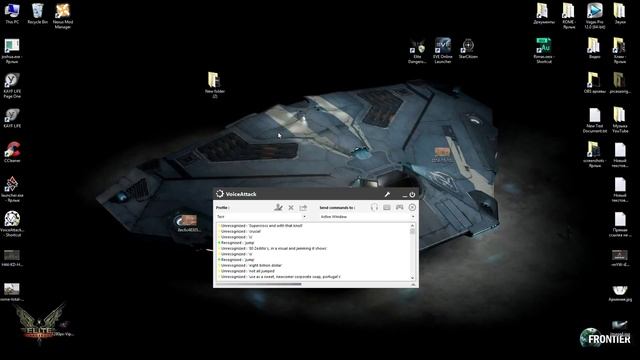Click the export profile icon in VoiceAttack
Viewport: 640px width, 360px height.
coord(303,208)
